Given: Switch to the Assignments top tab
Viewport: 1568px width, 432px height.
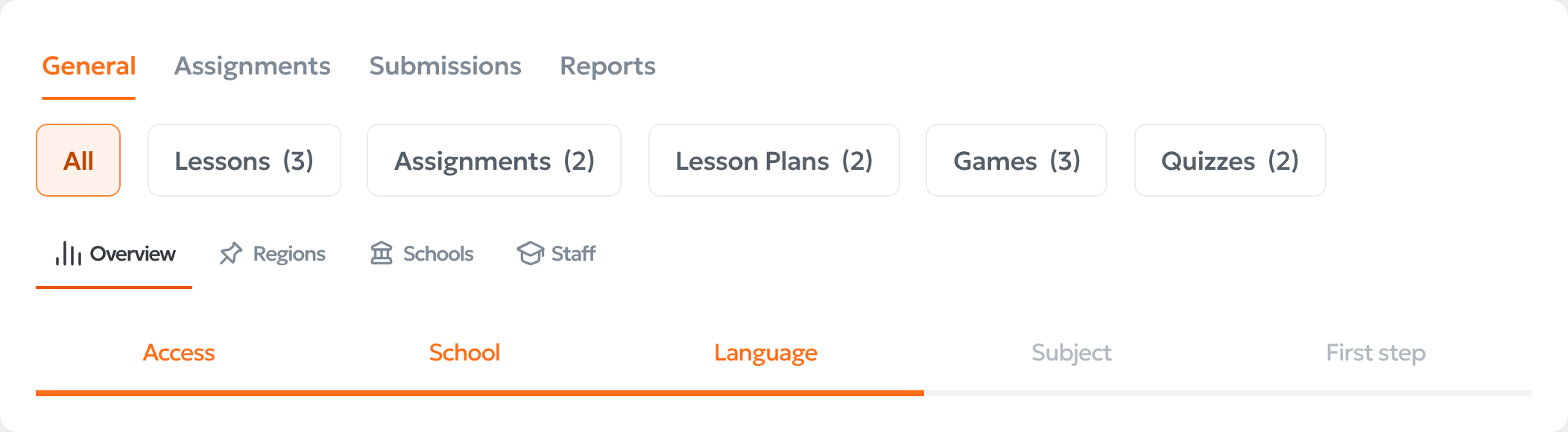Looking at the screenshot, I should click(x=253, y=66).
